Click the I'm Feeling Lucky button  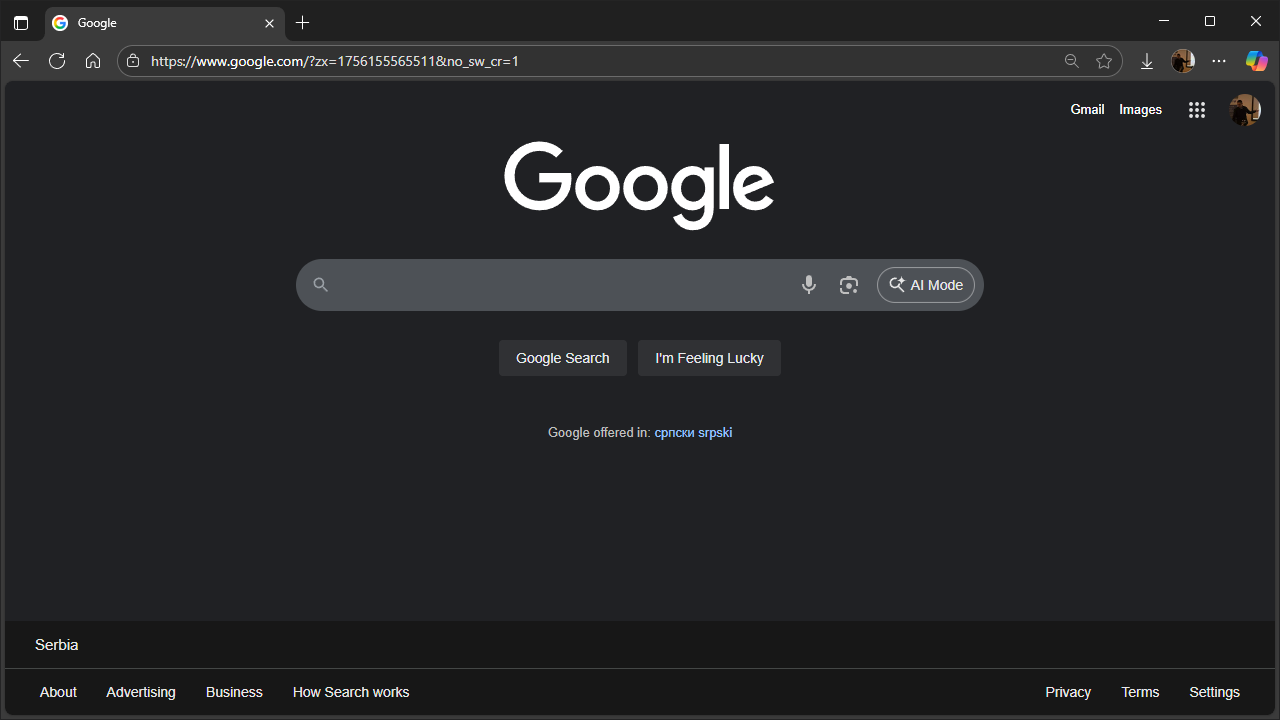pyautogui.click(x=709, y=358)
